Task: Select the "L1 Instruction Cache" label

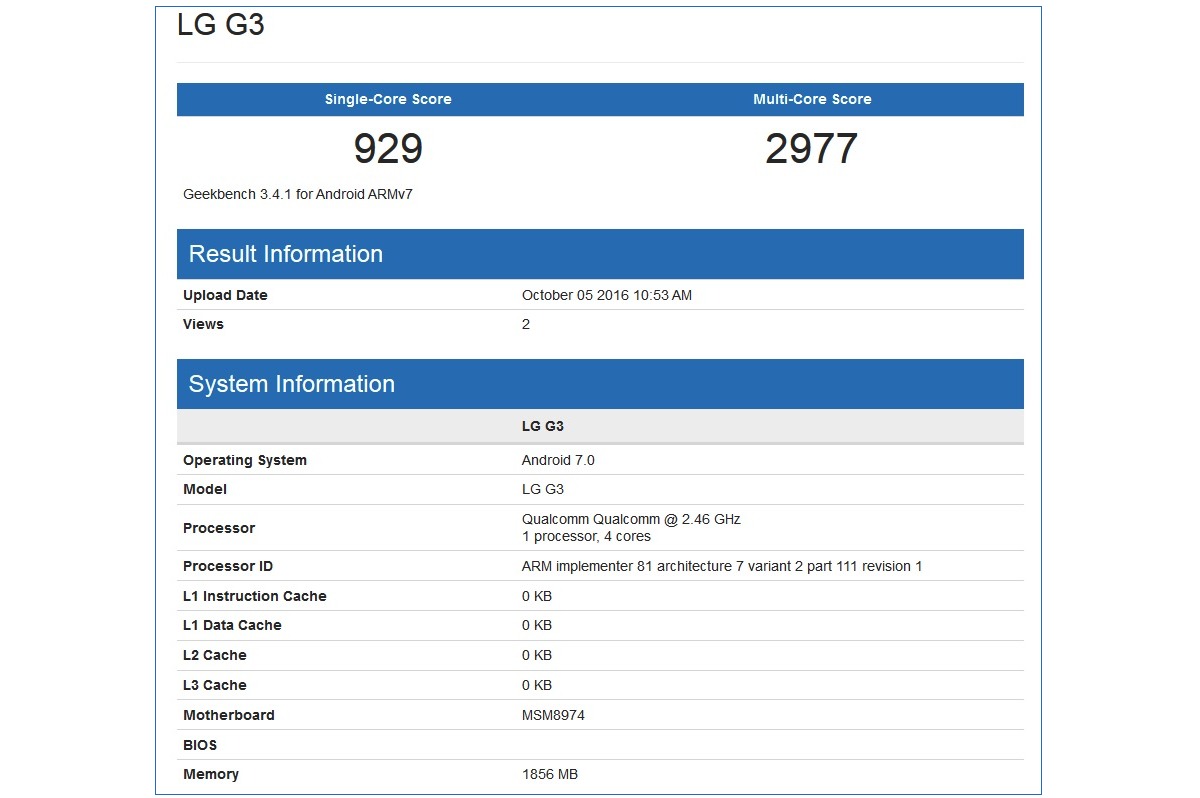Action: pos(255,596)
